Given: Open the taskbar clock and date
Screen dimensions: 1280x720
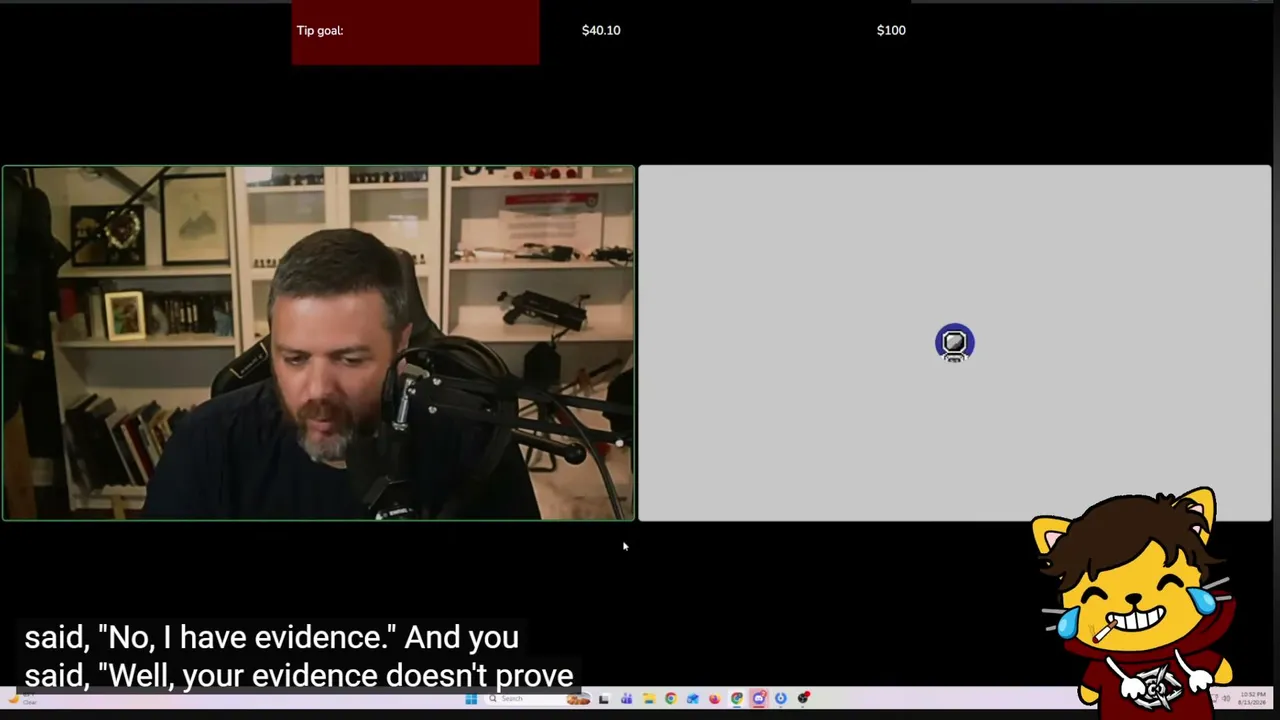Looking at the screenshot, I should (x=1252, y=697).
